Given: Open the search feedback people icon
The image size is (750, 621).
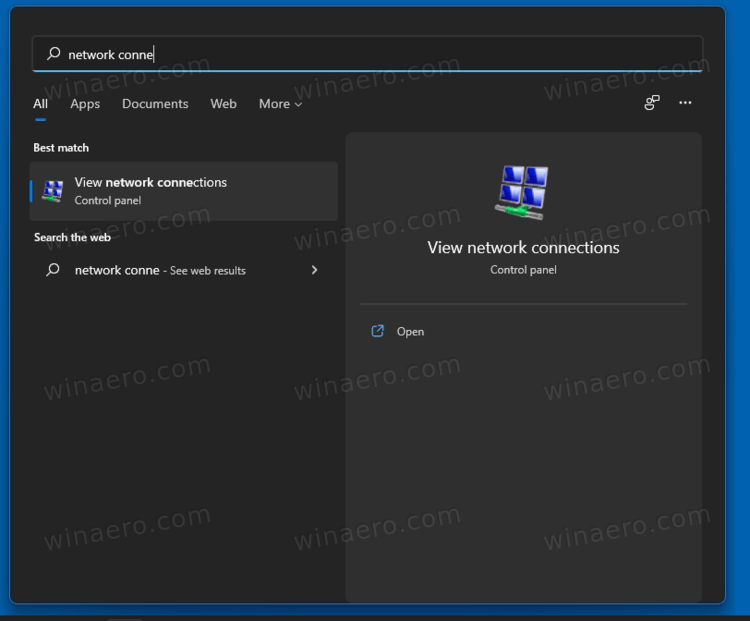Looking at the screenshot, I should tap(651, 102).
